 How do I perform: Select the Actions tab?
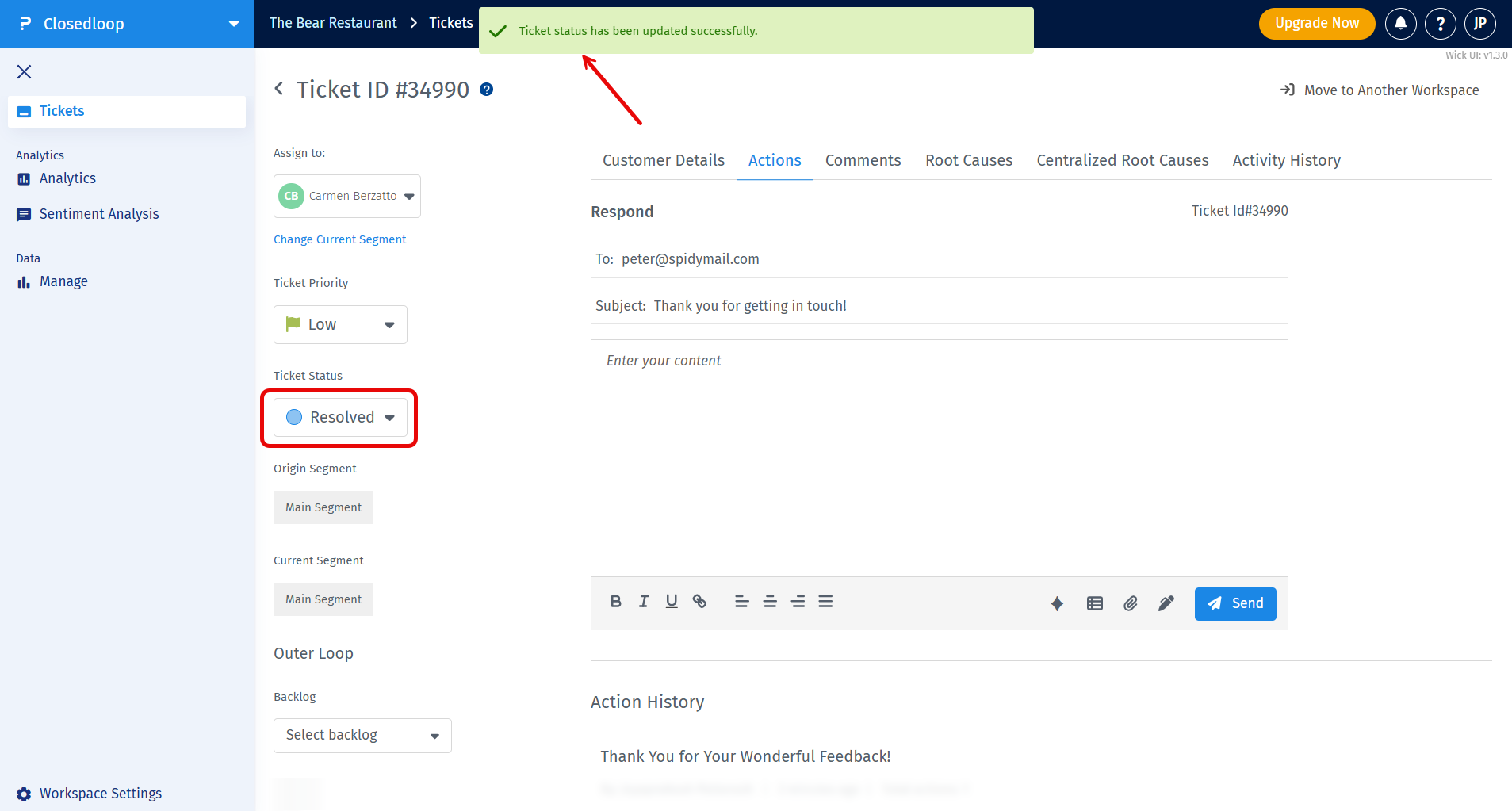click(x=775, y=160)
